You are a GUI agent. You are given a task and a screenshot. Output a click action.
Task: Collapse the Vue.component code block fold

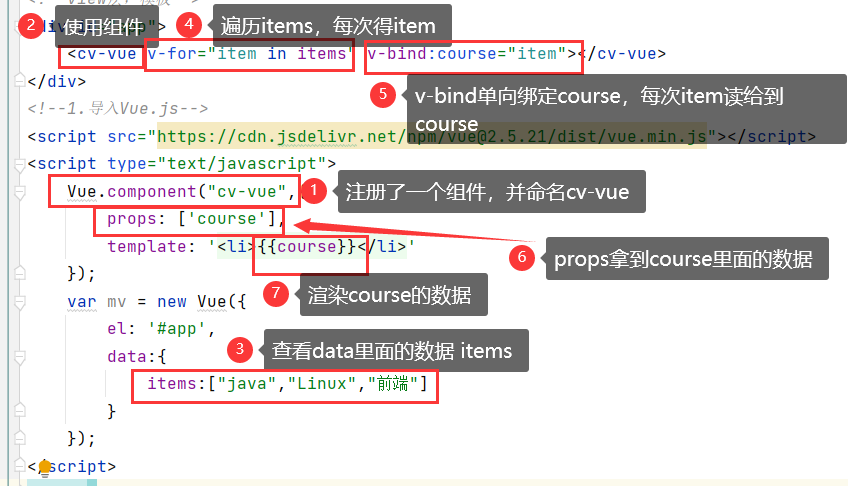20,191
